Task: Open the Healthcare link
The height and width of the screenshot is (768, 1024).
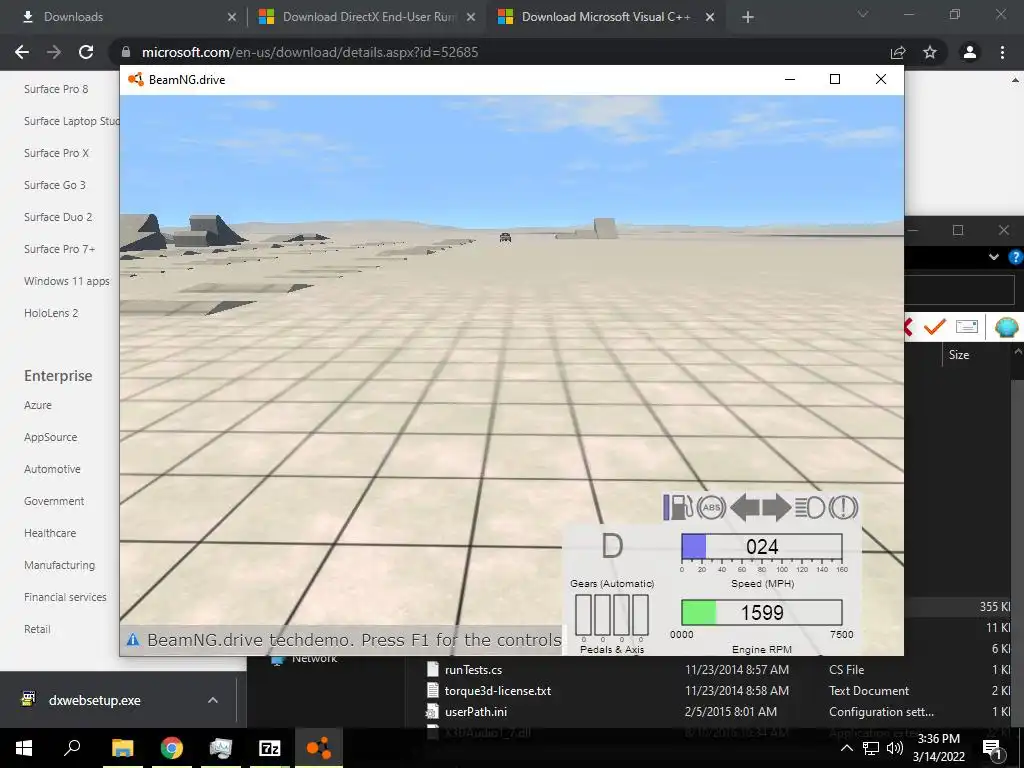Action: coord(50,533)
